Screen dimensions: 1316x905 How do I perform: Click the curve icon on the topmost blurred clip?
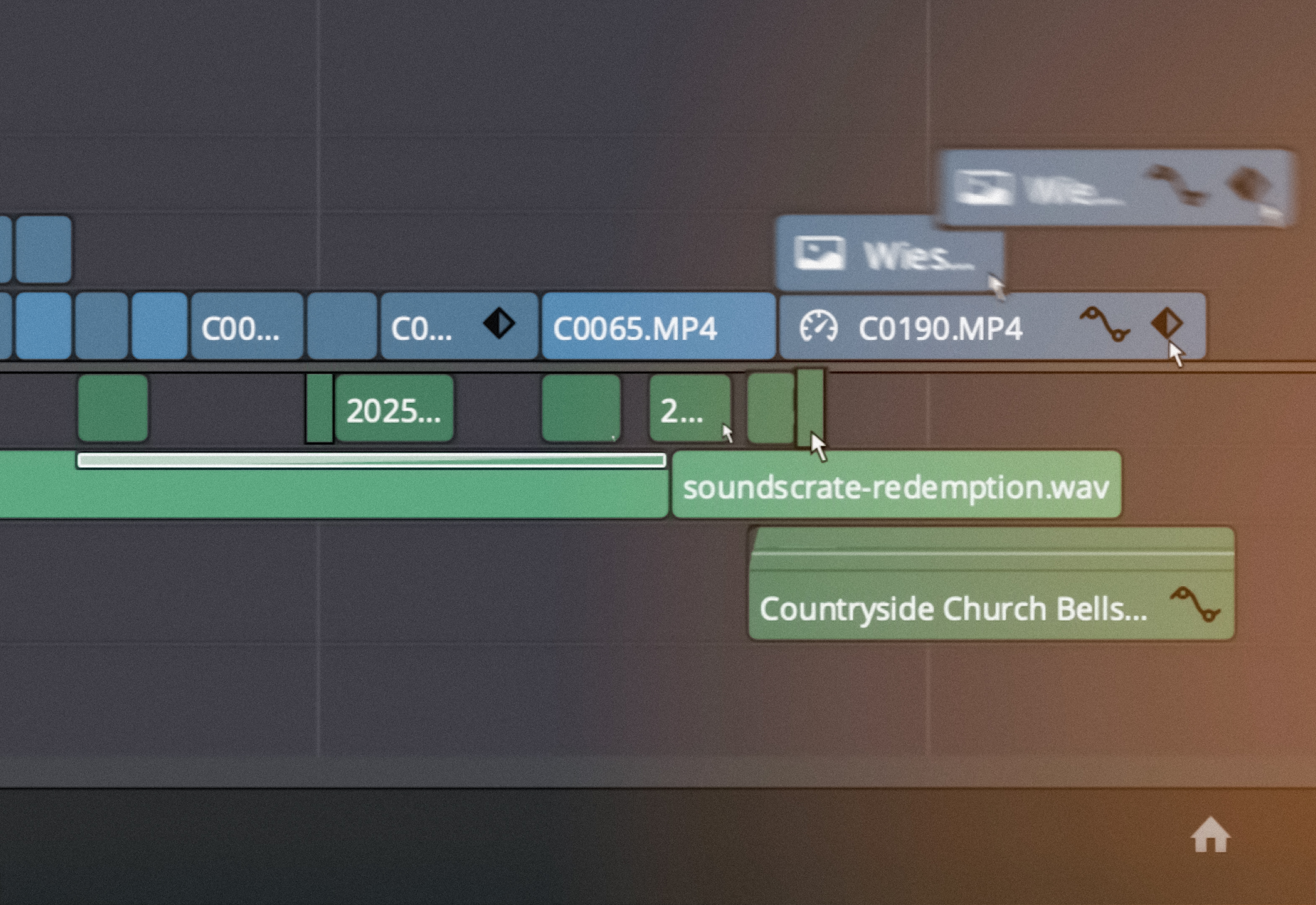(1176, 186)
